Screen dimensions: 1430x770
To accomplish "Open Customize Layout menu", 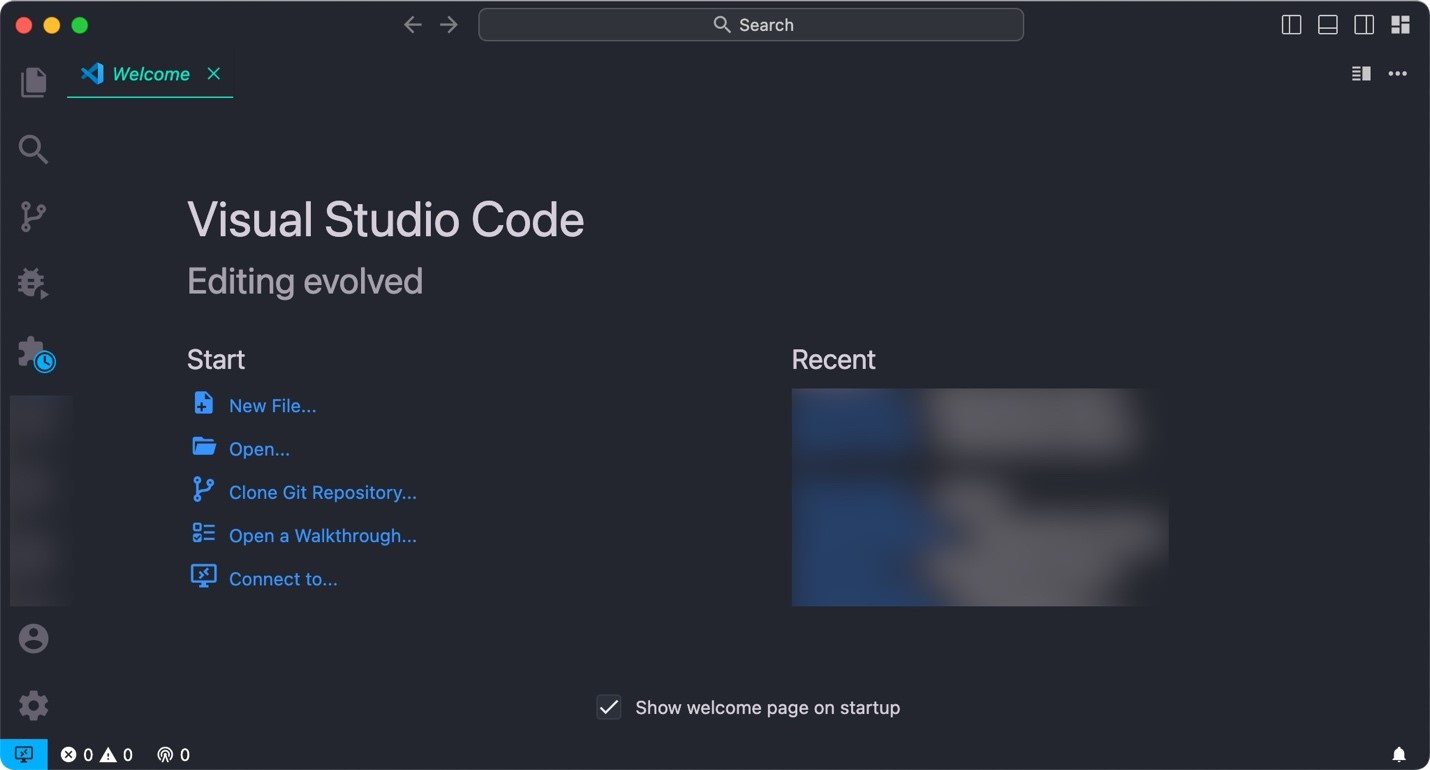I will coord(1400,25).
